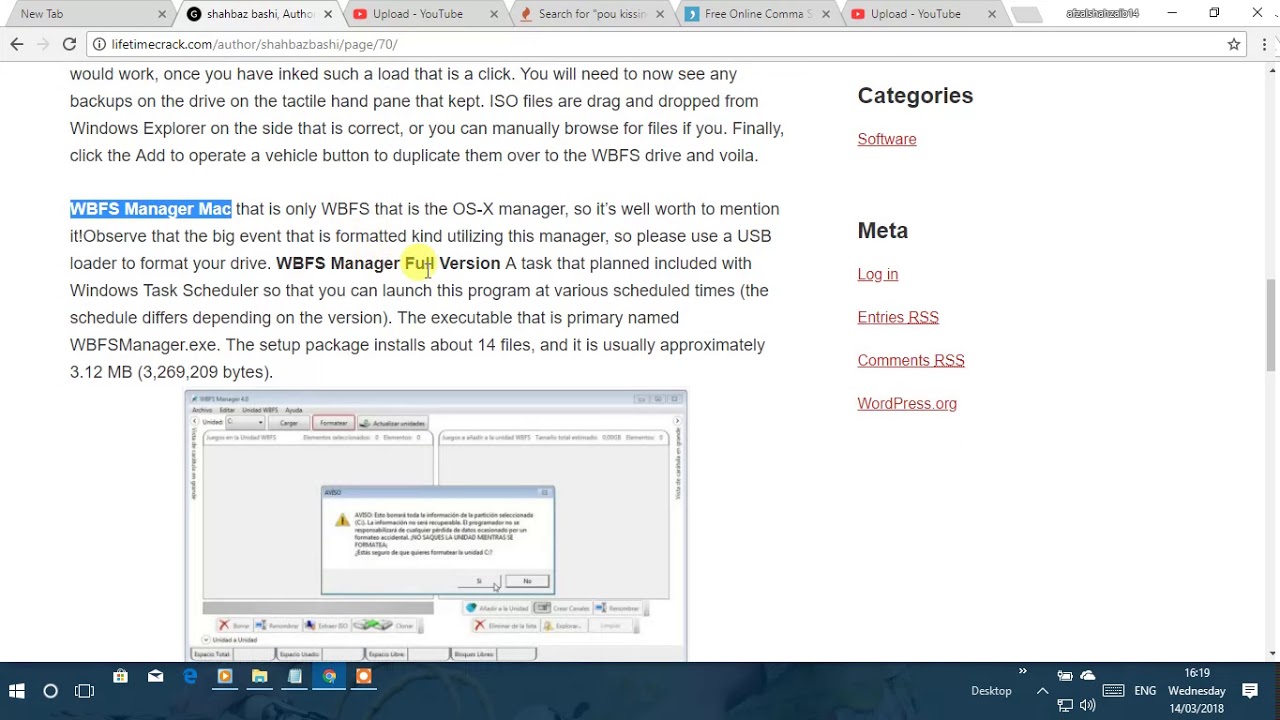Close the New Tab tab
Viewport: 1280px width, 720px height.
click(162, 14)
